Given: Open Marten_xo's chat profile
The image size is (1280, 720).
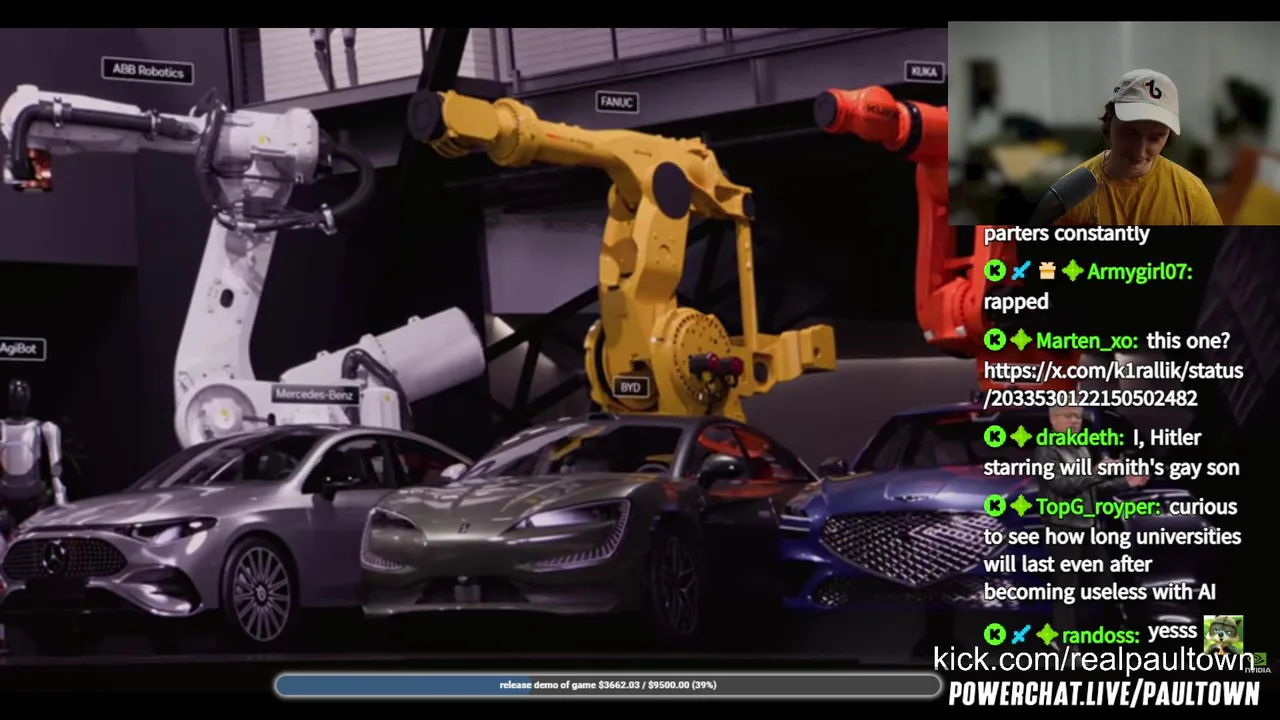Looking at the screenshot, I should point(1086,341).
